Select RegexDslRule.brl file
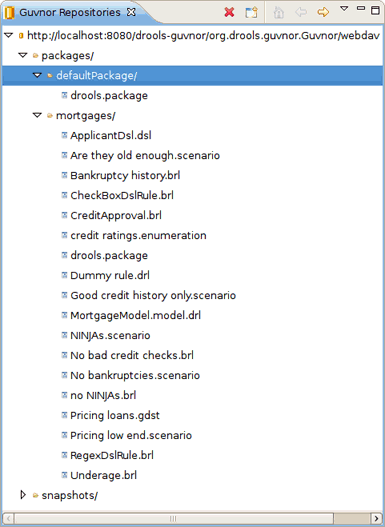 [112, 455]
